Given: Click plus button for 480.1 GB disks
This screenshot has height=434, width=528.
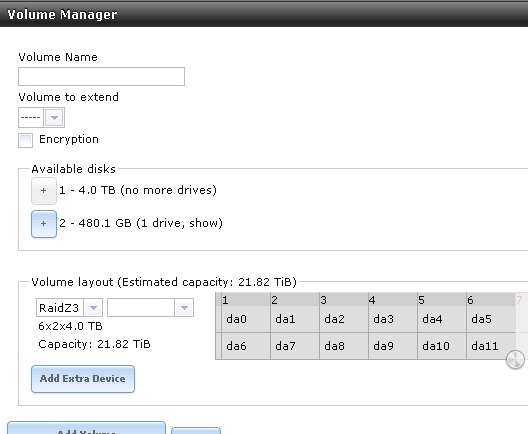Looking at the screenshot, I should (x=44, y=224).
